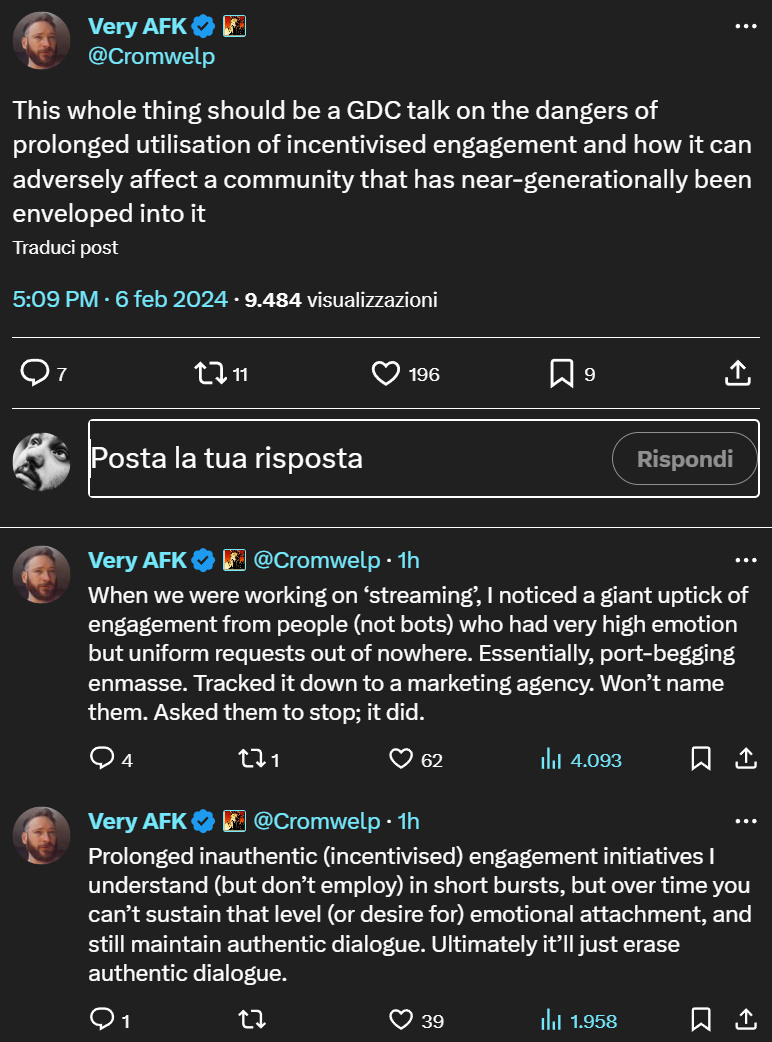Click the 'Traduci post' translate link
The image size is (772, 1042).
coord(65,247)
